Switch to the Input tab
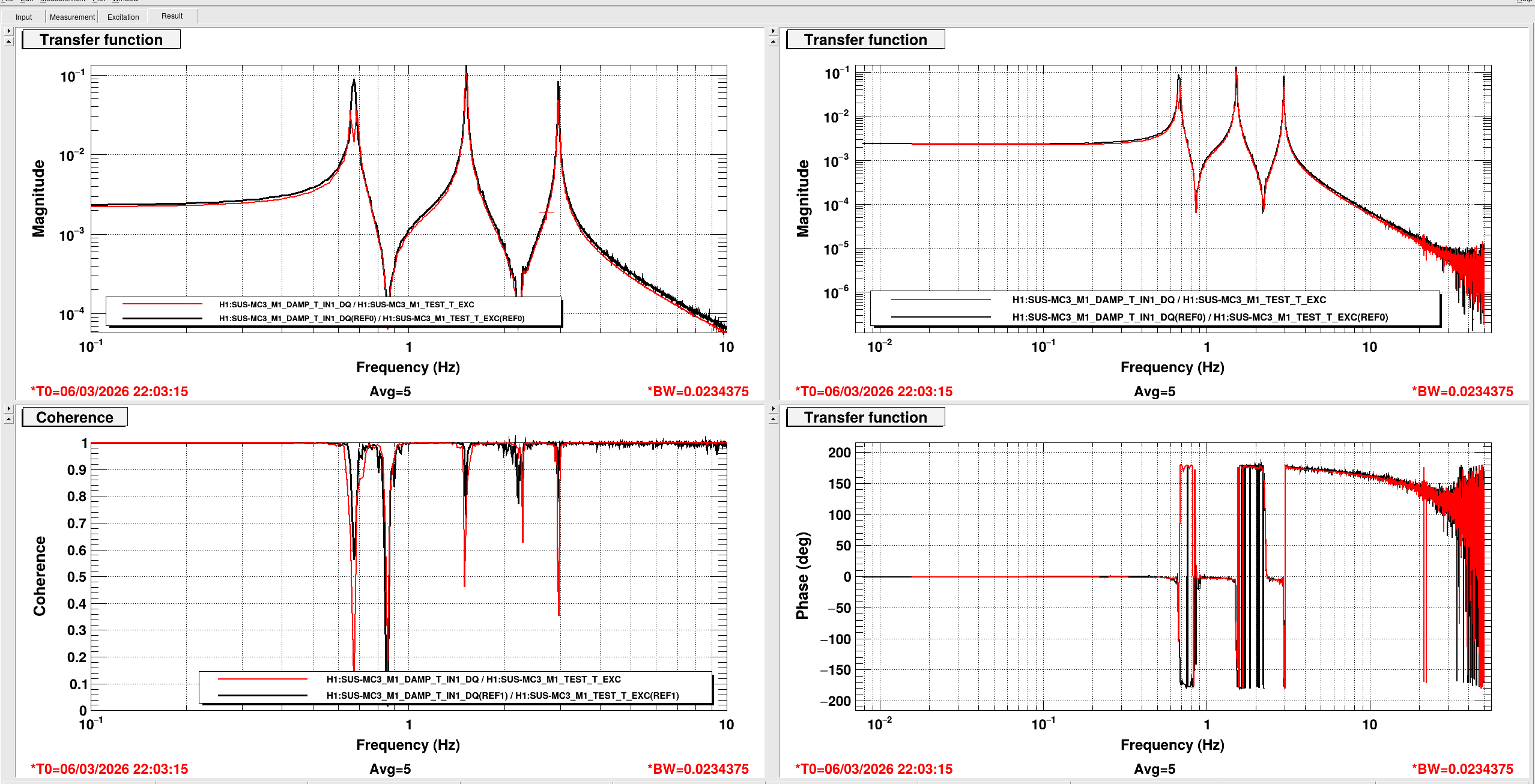The width and height of the screenshot is (1535, 784). [x=24, y=17]
